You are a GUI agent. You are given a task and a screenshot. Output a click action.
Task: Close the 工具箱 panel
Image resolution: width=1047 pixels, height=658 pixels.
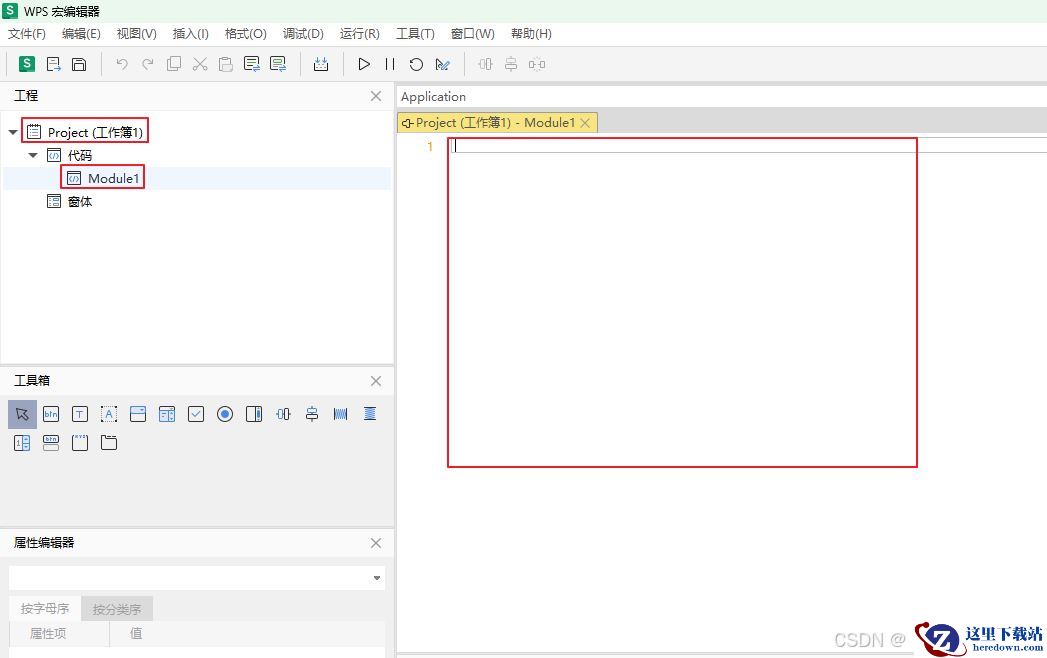[376, 381]
